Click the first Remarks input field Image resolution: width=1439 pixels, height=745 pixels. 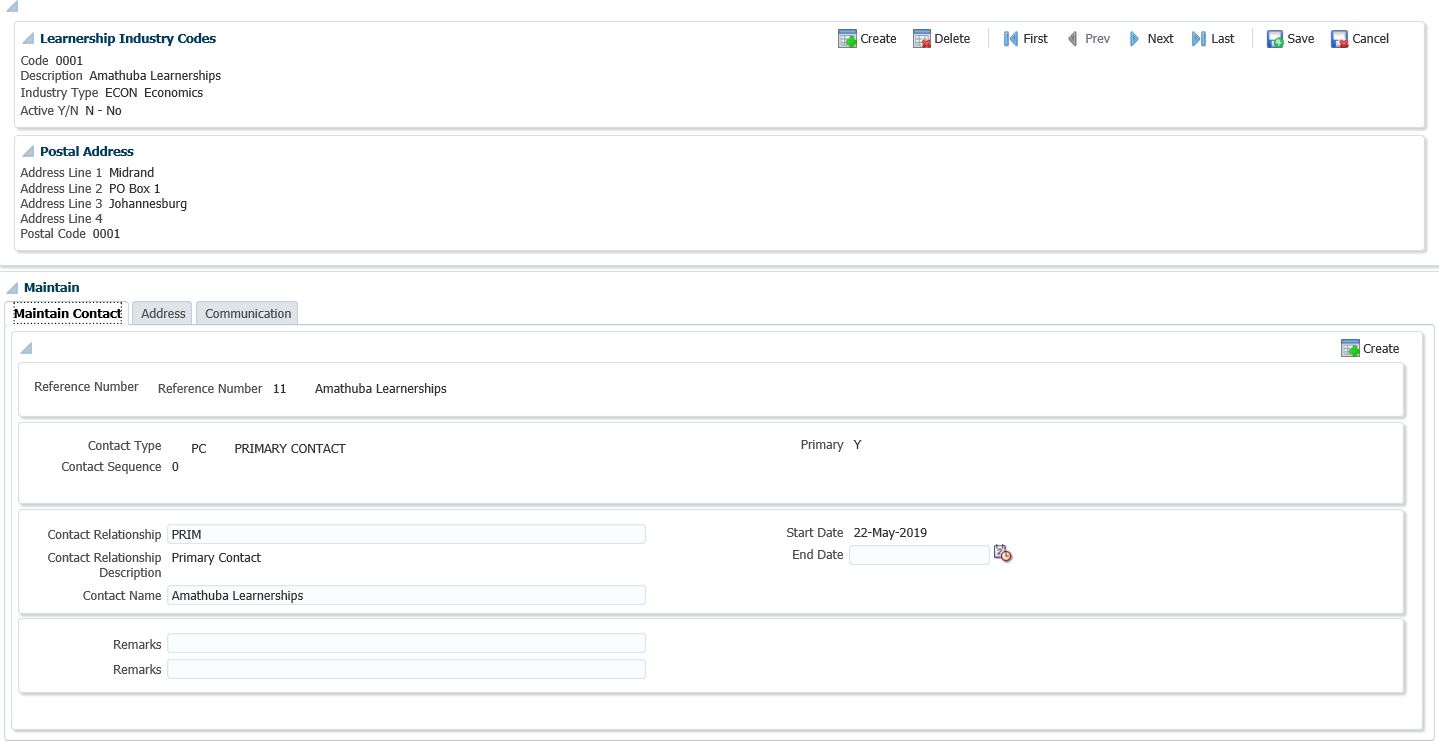[x=406, y=644]
